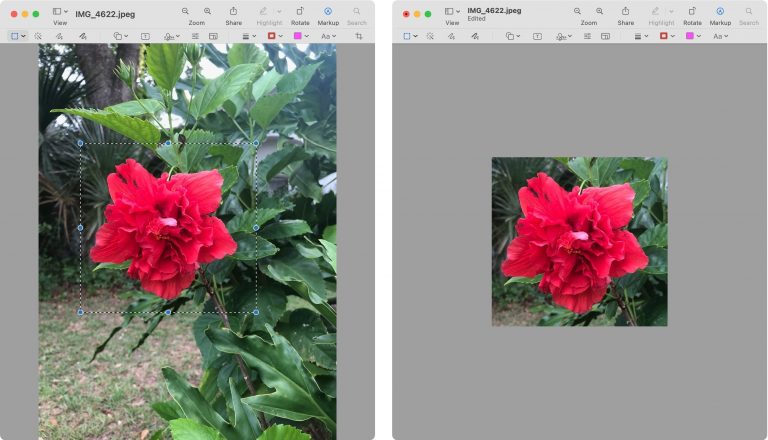Open the Sign signature menu in the Edited window

pyautogui.click(x=564, y=36)
